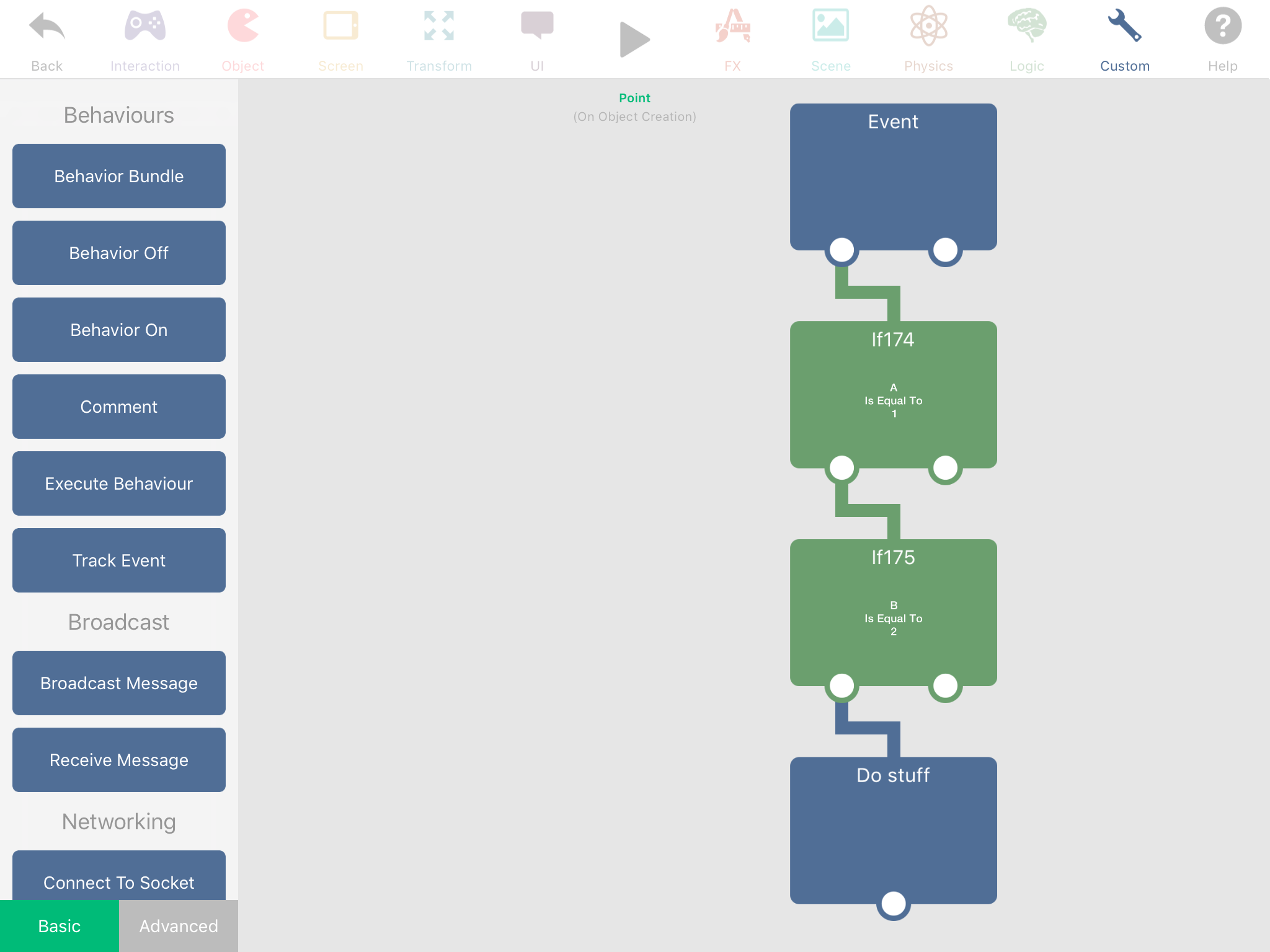Open the Object pacman category
Image resolution: width=1270 pixels, height=952 pixels.
coord(242,28)
